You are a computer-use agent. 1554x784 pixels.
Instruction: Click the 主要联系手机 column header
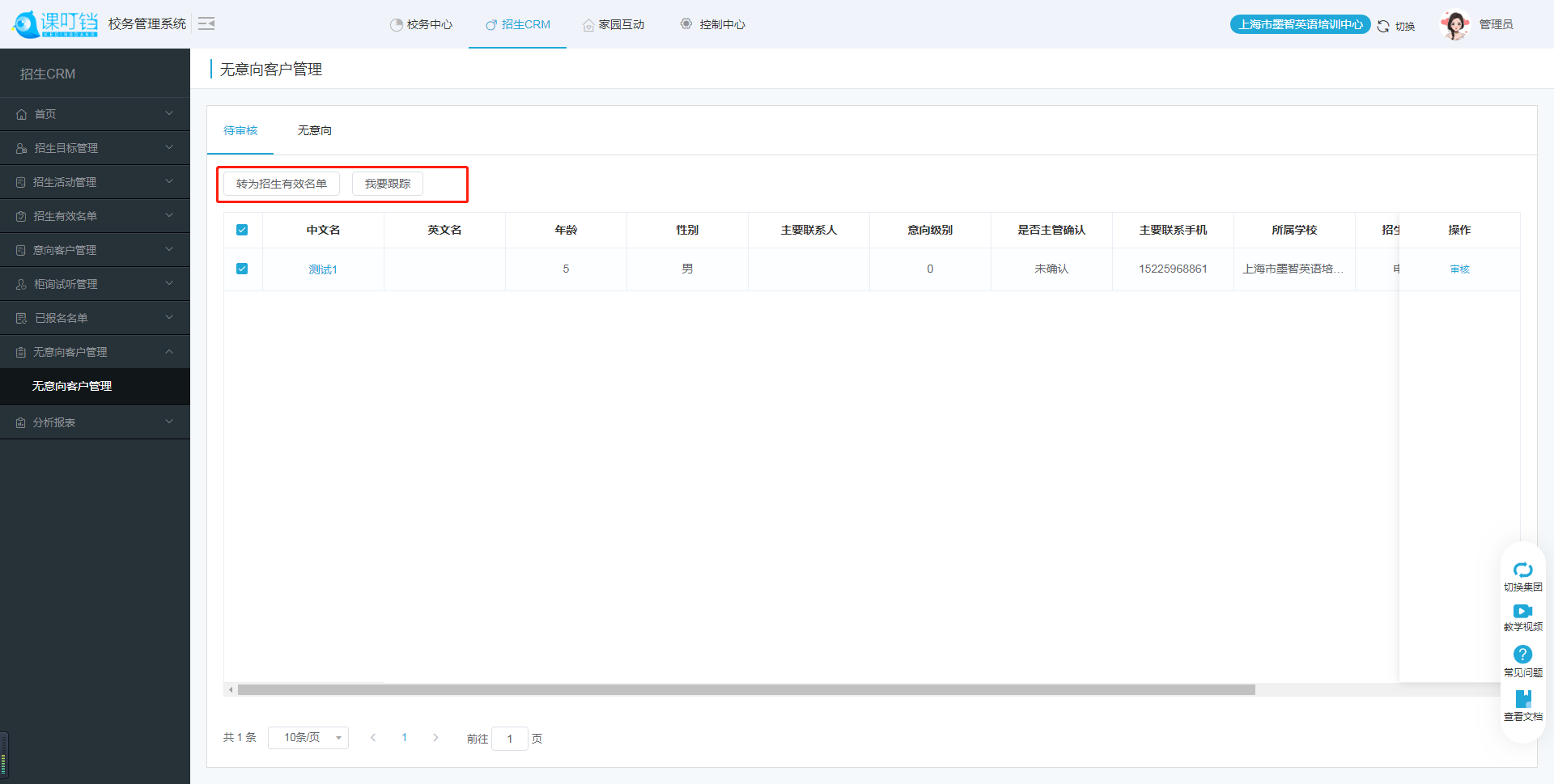1173,230
